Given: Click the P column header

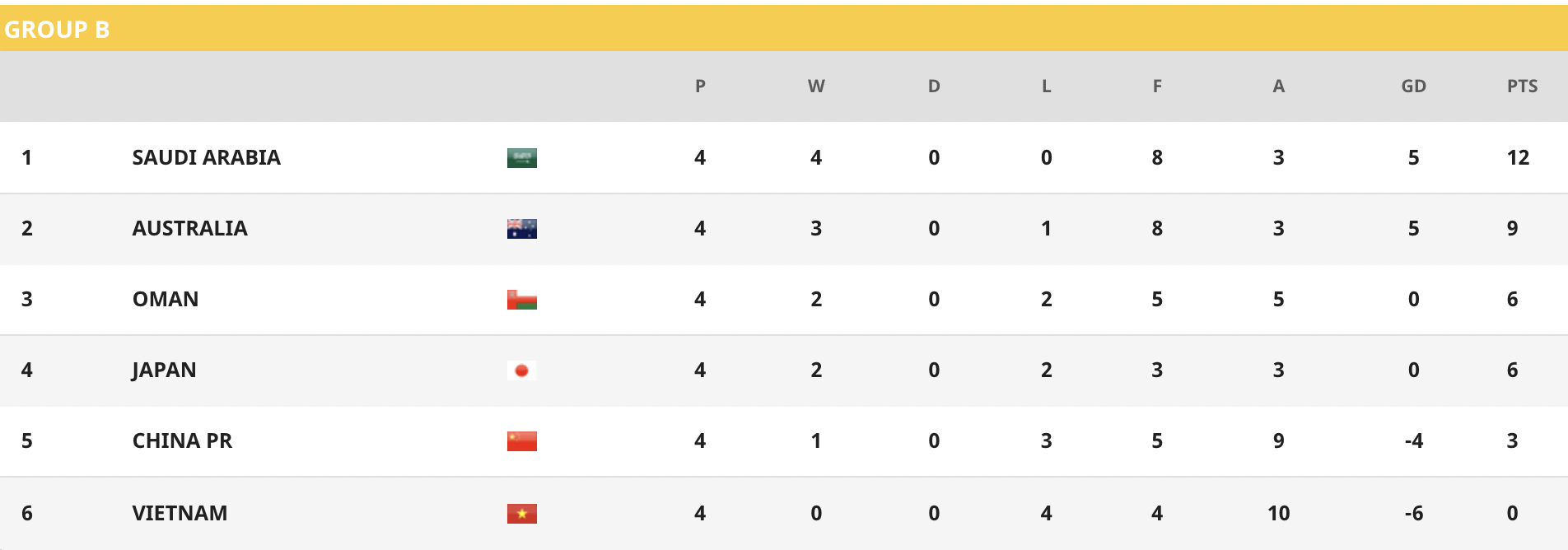Looking at the screenshot, I should (x=700, y=86).
